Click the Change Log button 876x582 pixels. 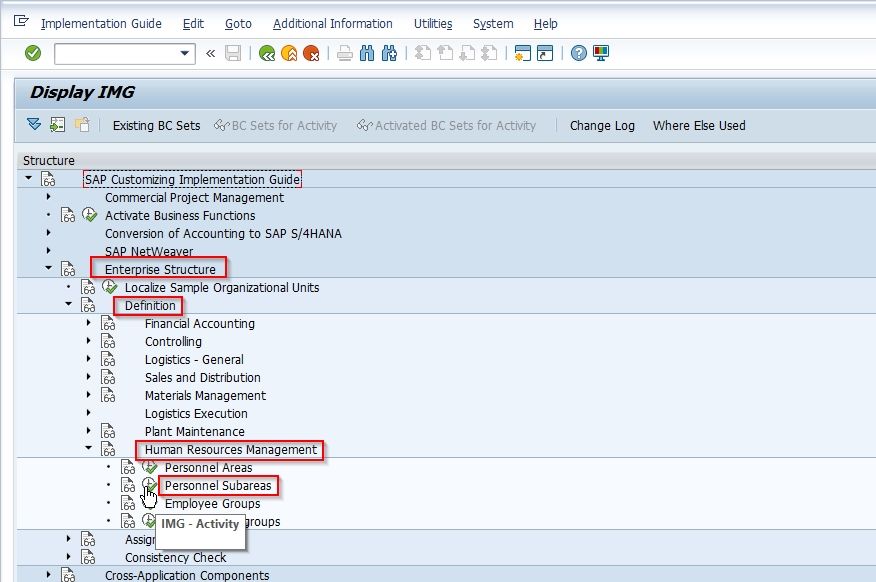tap(602, 126)
